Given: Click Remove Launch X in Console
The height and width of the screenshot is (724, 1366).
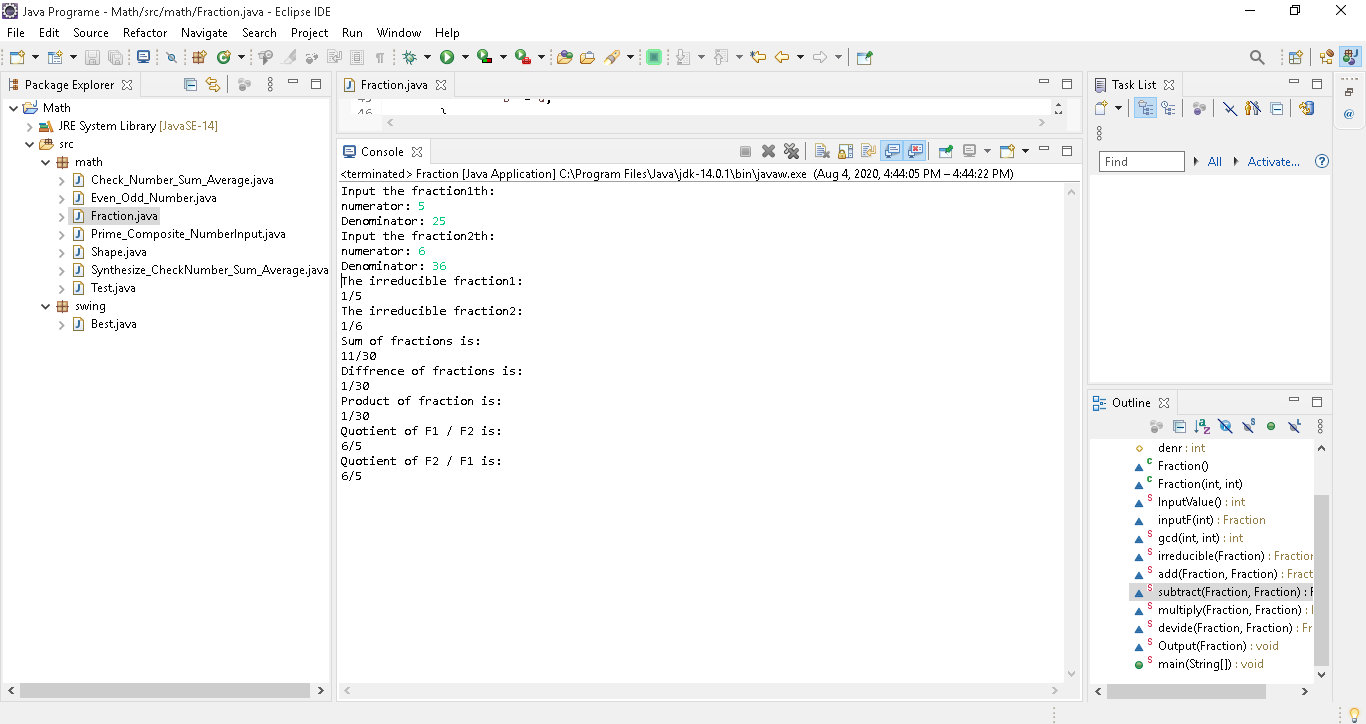Looking at the screenshot, I should click(x=769, y=151).
